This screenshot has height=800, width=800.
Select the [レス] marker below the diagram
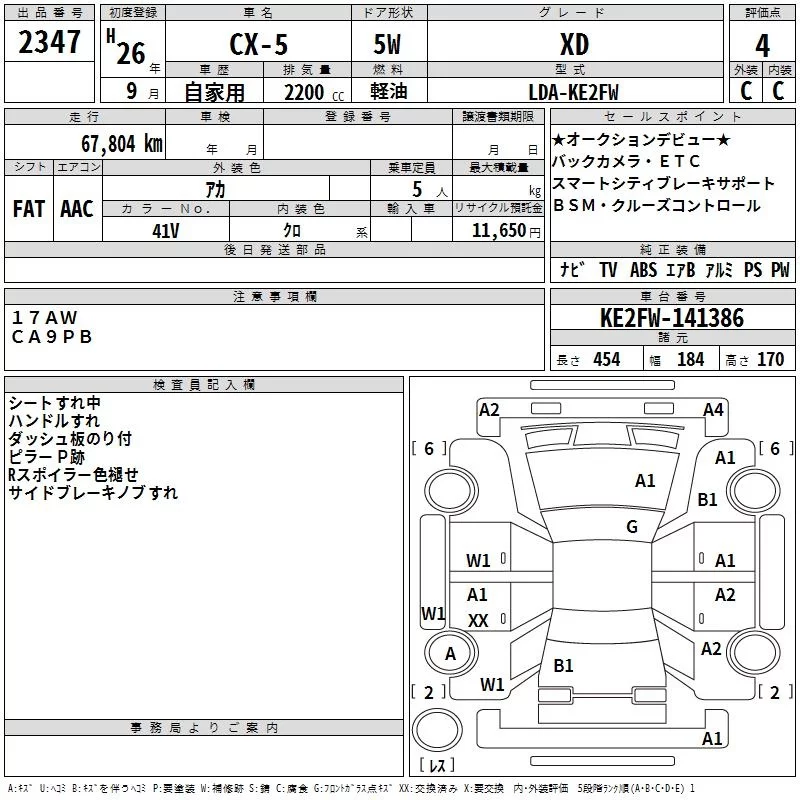[x=436, y=764]
